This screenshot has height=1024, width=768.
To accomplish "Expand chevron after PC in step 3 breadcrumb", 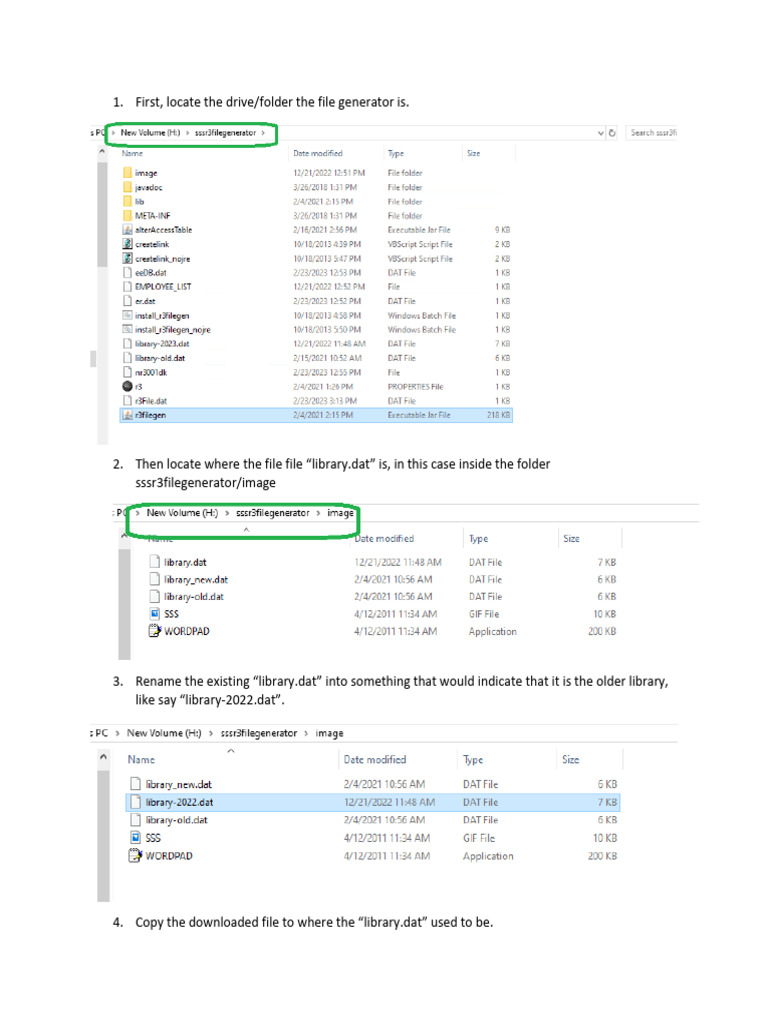I will (x=118, y=733).
